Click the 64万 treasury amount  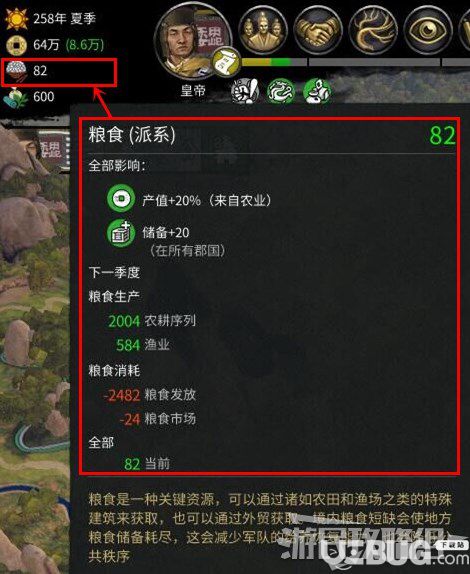(46, 45)
